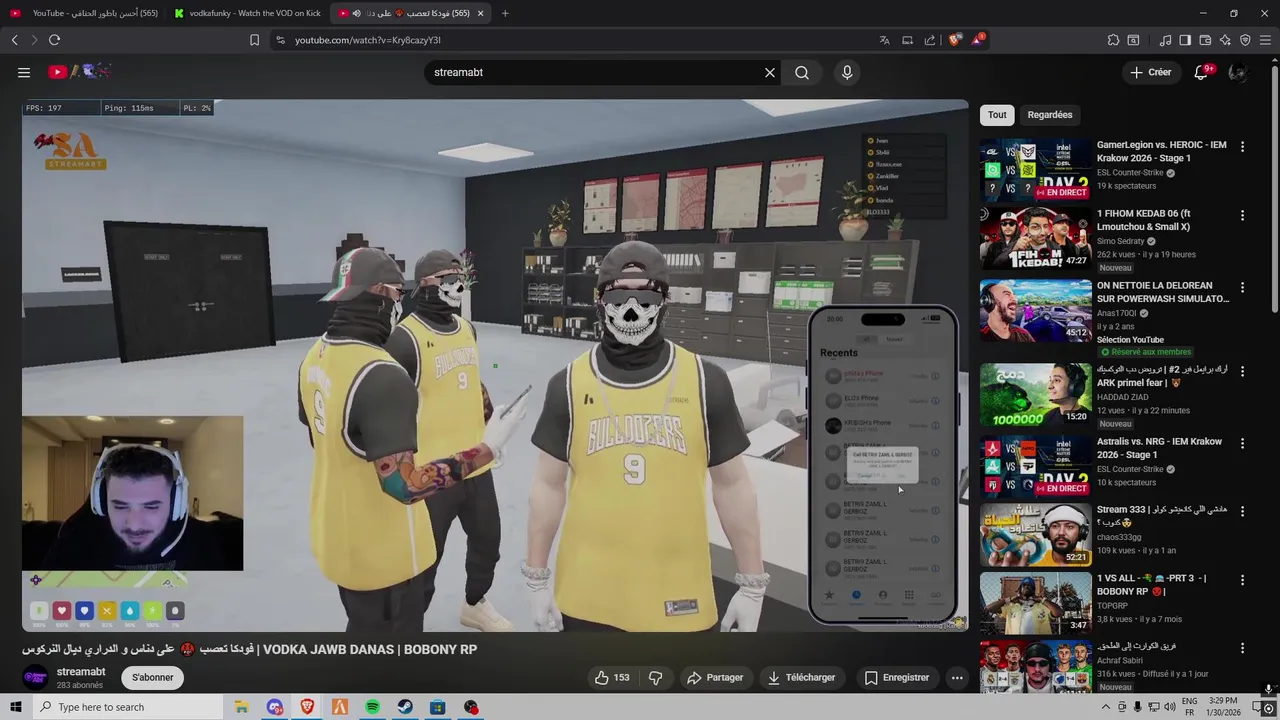Open GamerLegion vs. HEROIC video thumbnail
The image size is (1280, 720).
[1035, 169]
